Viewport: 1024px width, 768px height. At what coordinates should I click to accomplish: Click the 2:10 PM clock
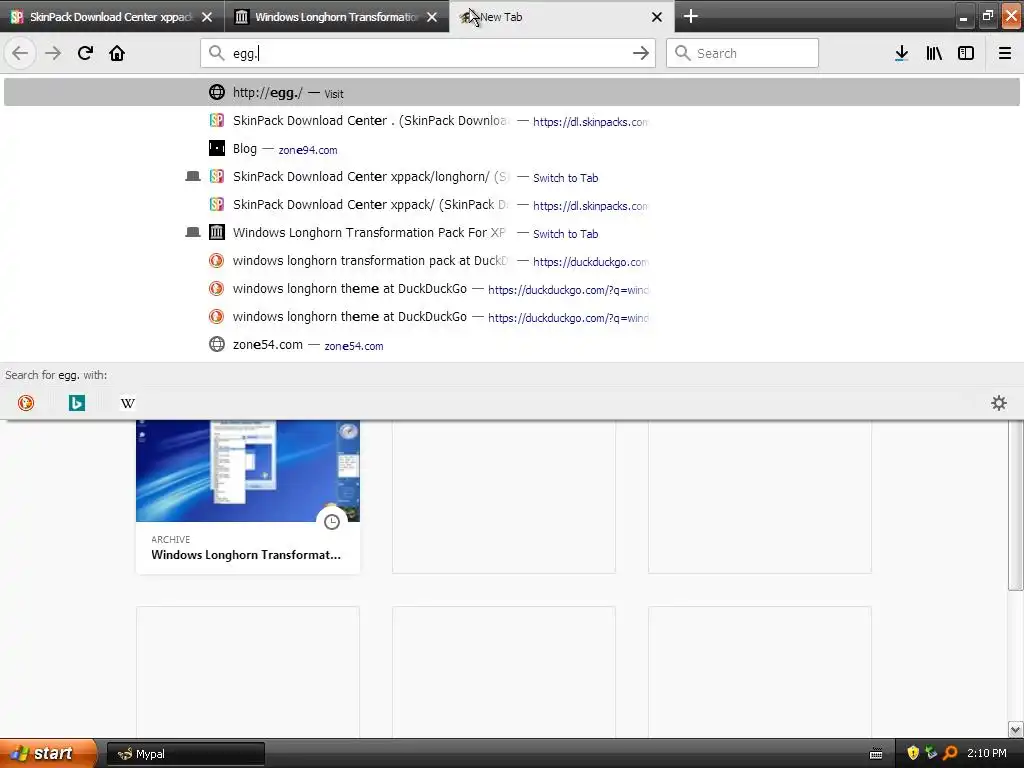(987, 753)
